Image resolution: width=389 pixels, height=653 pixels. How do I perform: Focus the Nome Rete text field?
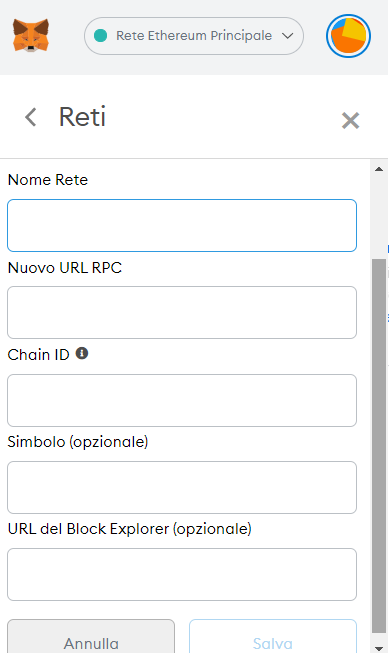182,225
